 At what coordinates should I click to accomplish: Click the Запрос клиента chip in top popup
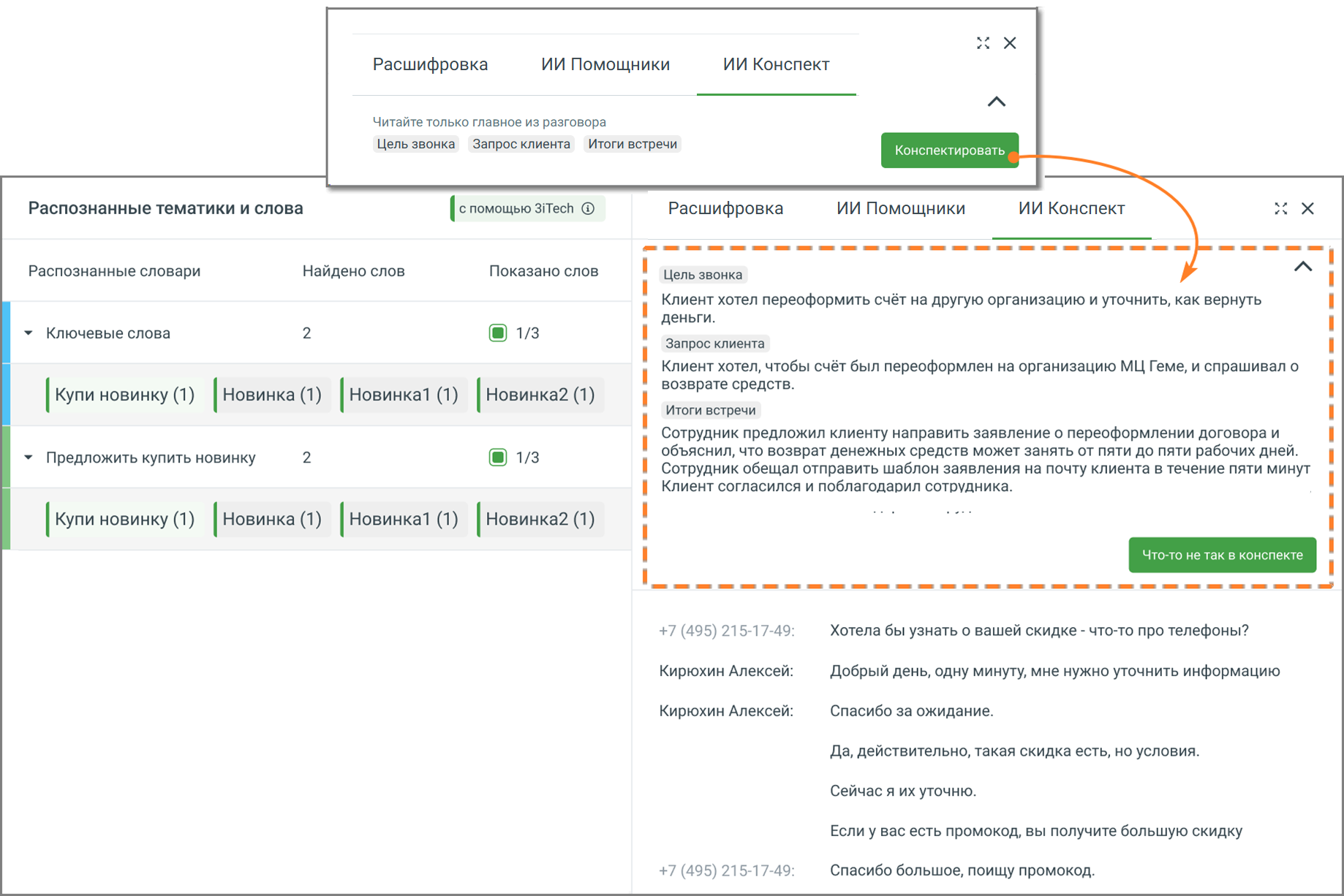coord(521,144)
